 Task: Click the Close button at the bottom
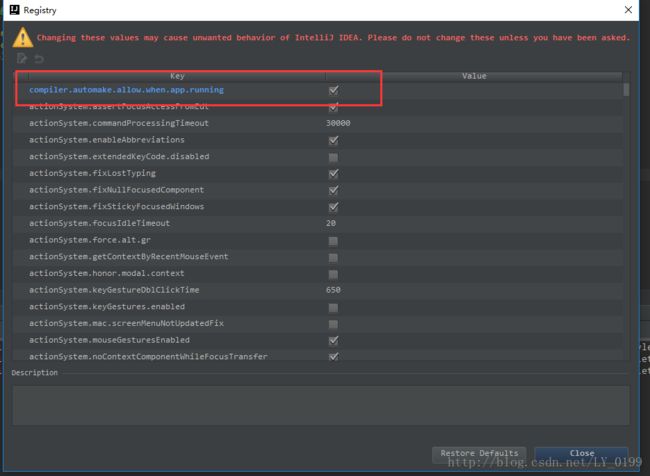click(x=582, y=453)
